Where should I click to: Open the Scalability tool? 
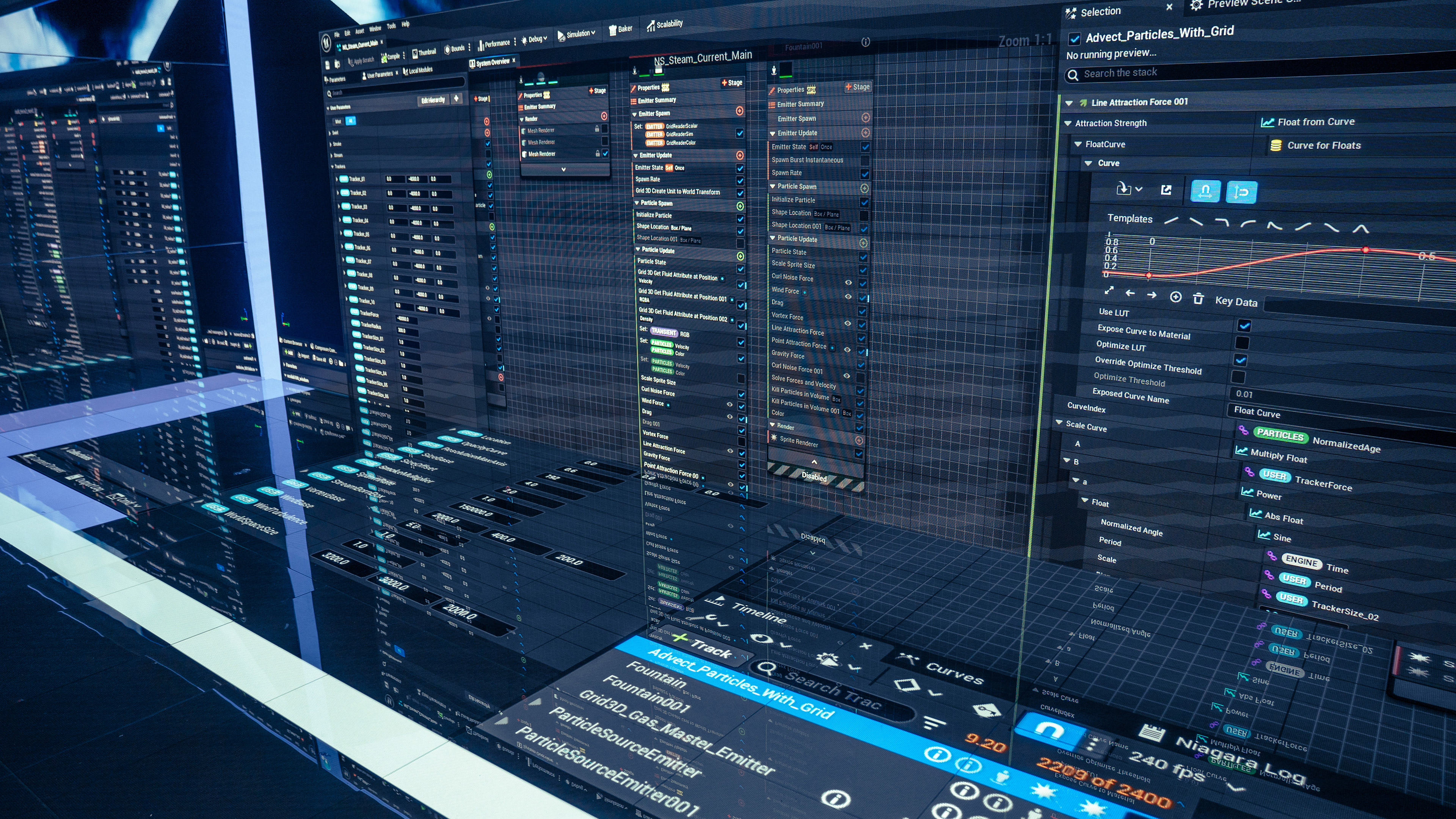click(x=665, y=24)
